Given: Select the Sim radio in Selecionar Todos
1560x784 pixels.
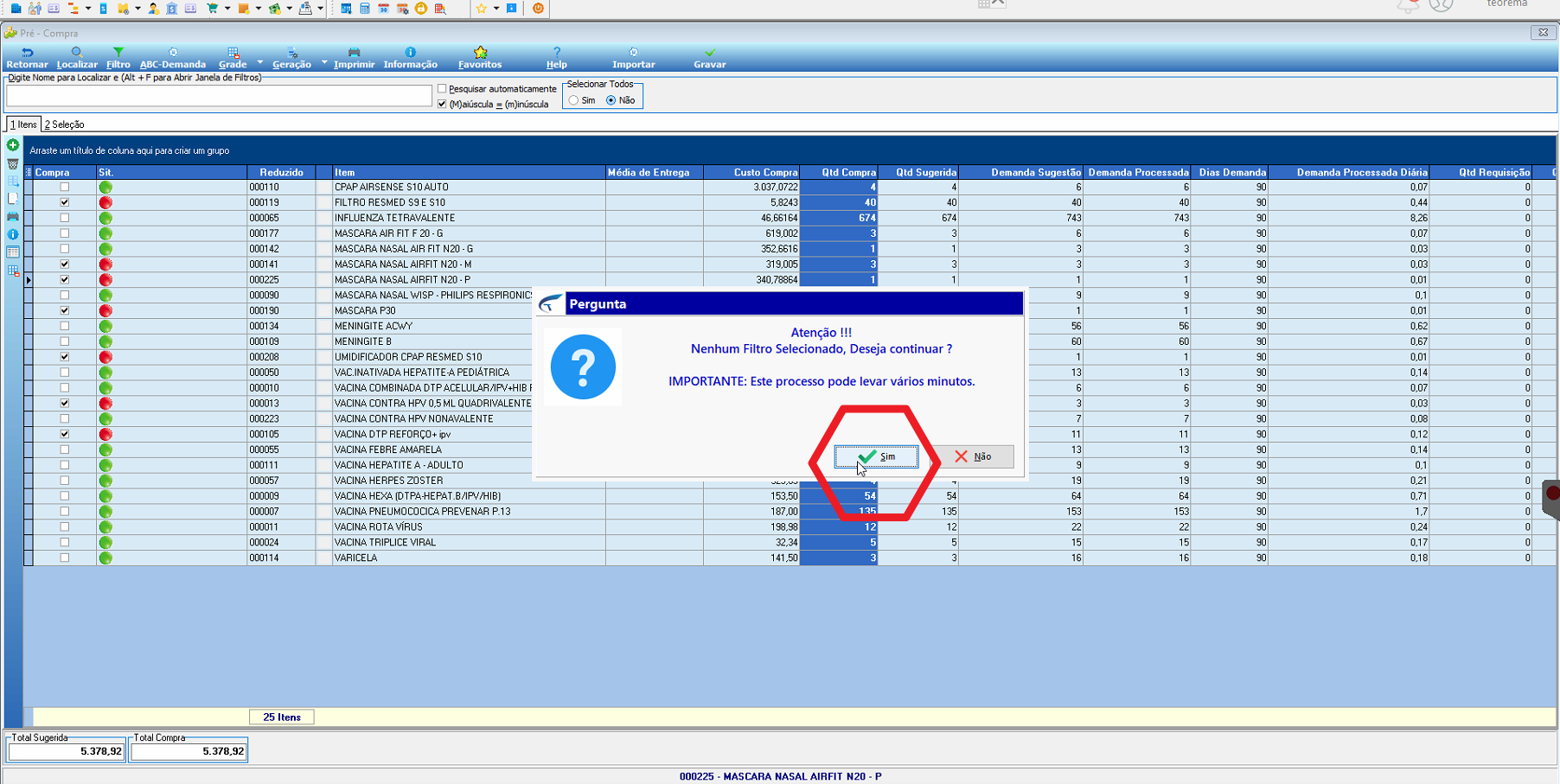Looking at the screenshot, I should pos(573,100).
